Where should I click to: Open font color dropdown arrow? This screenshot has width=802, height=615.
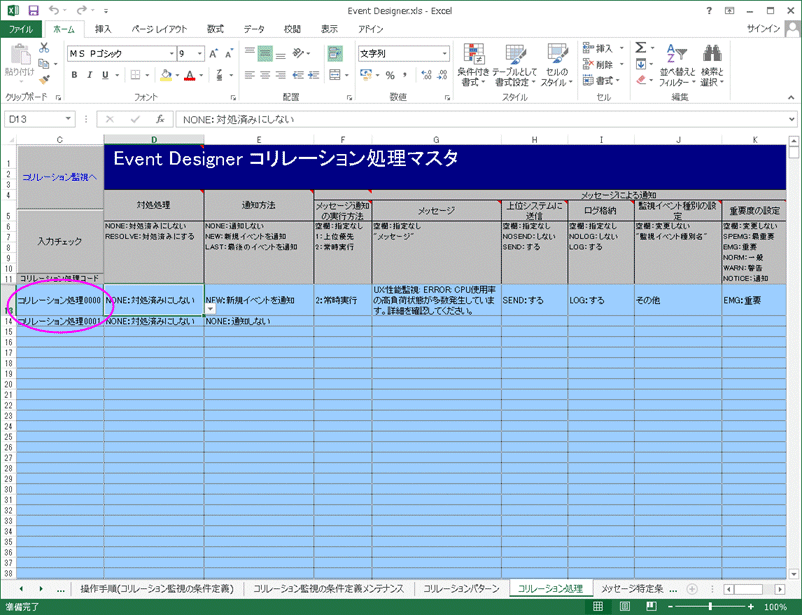202,75
